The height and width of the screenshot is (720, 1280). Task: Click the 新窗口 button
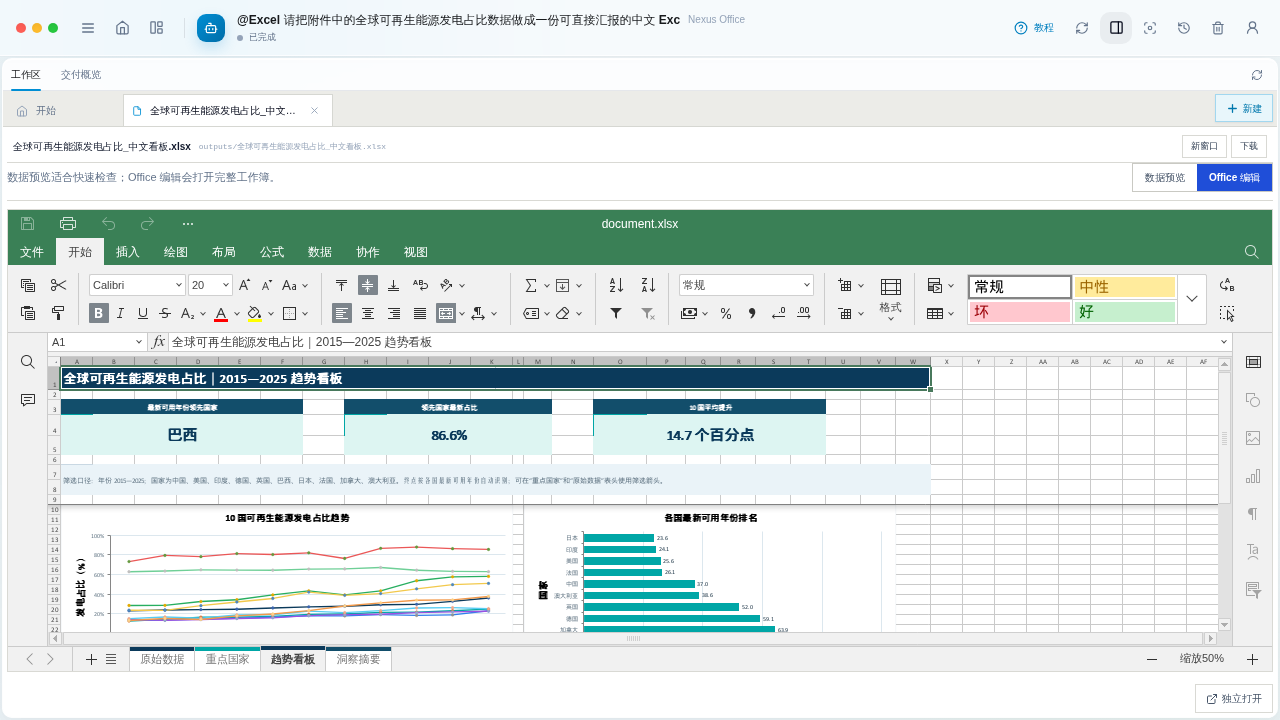coord(1204,146)
